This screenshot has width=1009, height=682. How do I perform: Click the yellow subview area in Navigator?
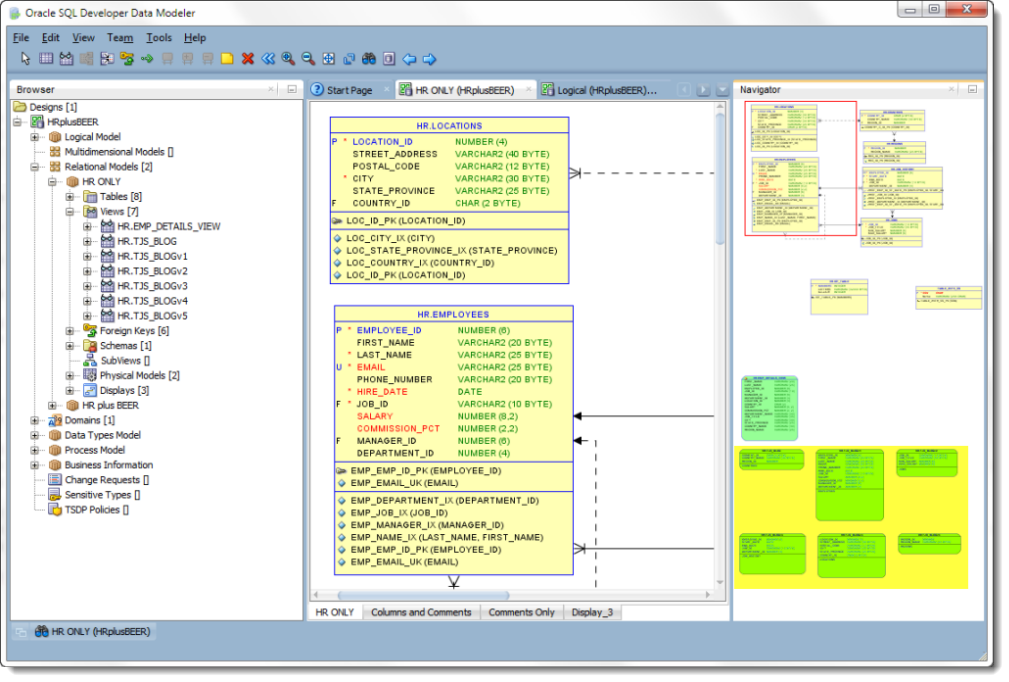tap(851, 517)
